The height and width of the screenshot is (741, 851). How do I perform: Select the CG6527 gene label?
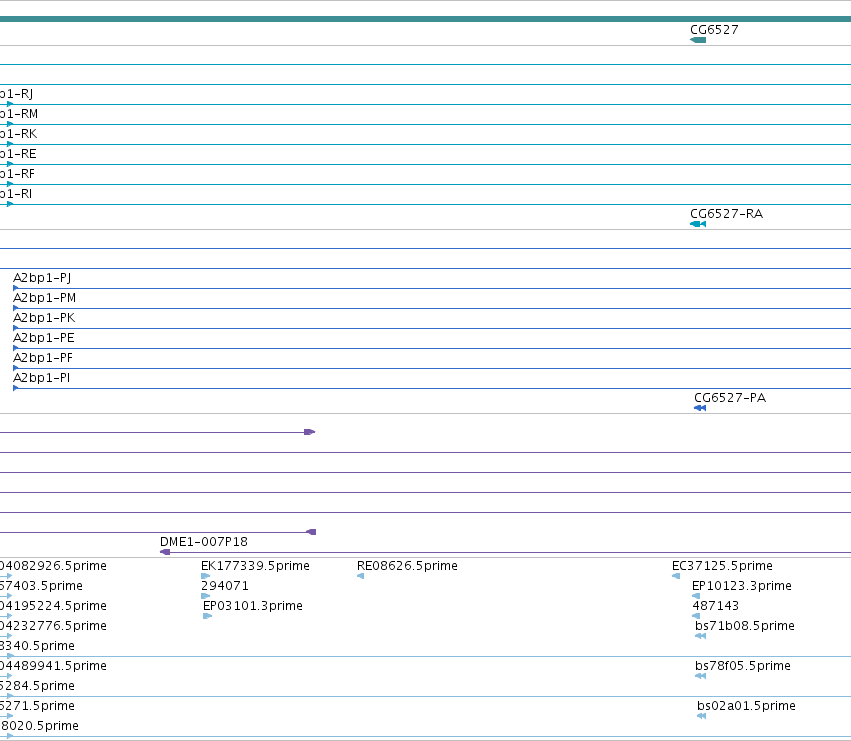(714, 29)
